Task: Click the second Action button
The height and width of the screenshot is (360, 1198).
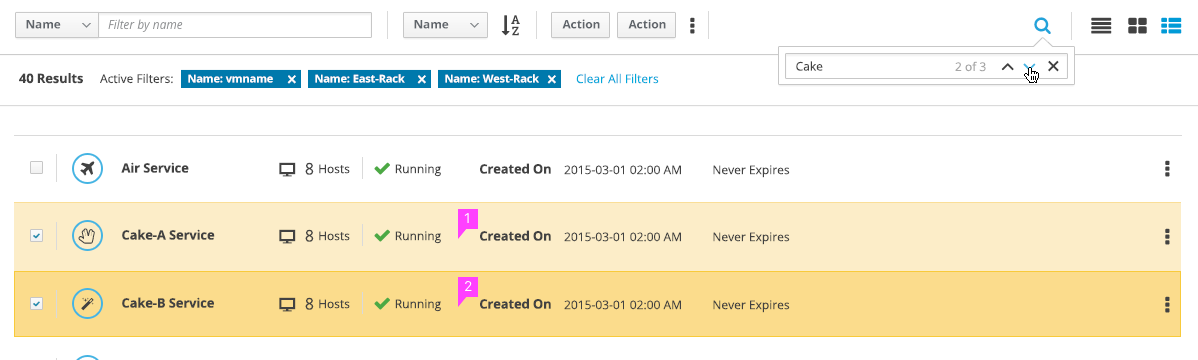Action: click(646, 24)
